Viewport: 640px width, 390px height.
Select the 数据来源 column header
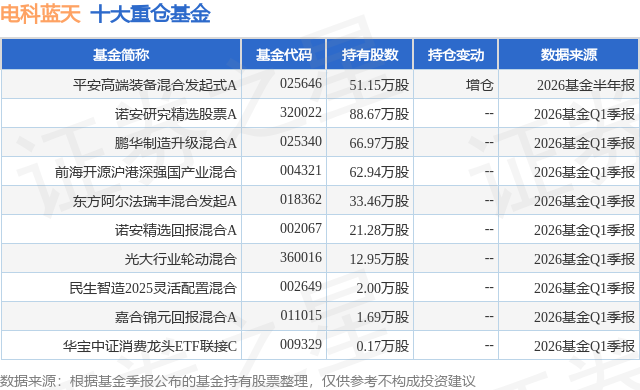point(569,55)
